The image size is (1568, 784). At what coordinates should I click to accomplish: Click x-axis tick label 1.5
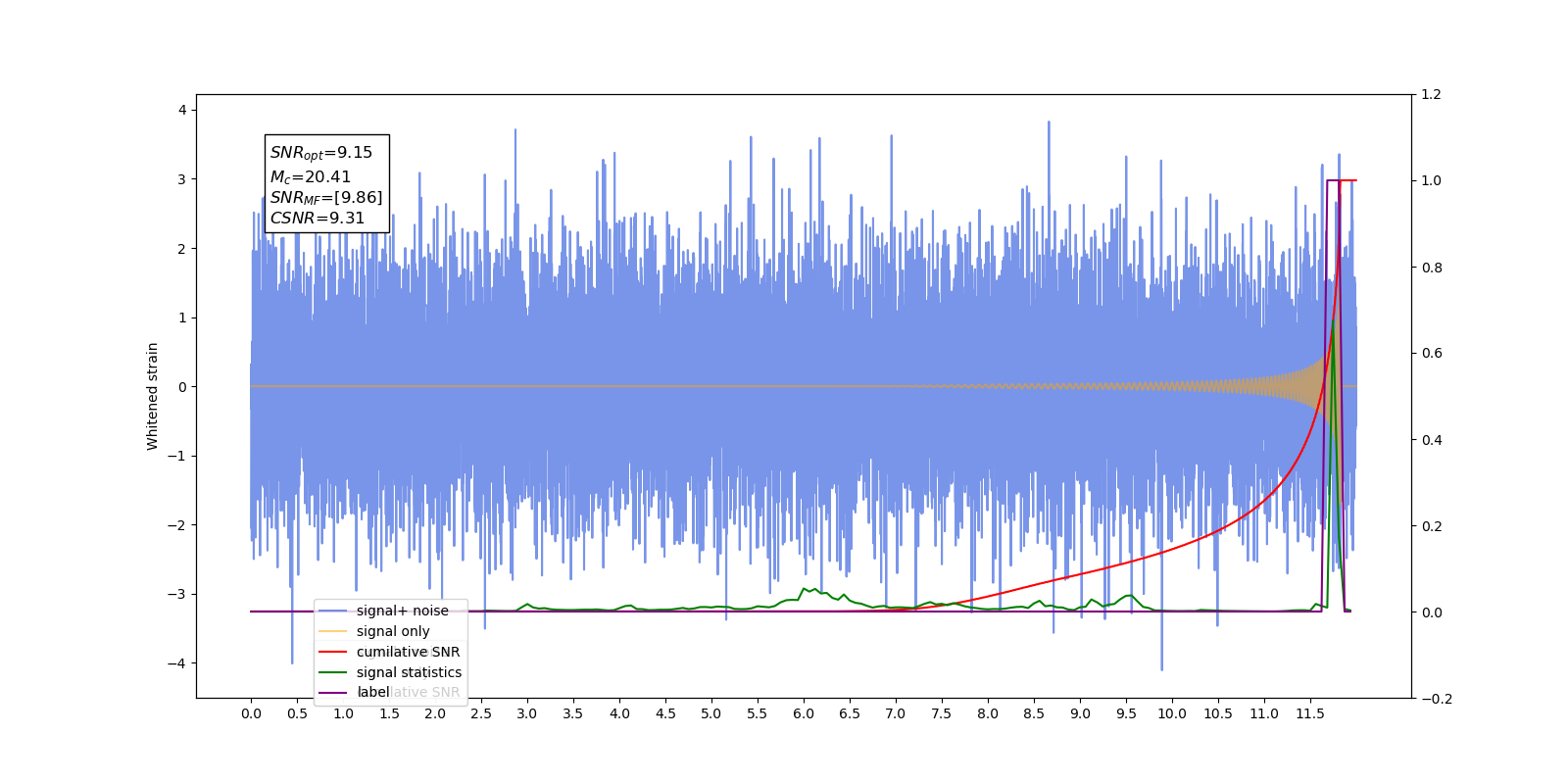389,713
